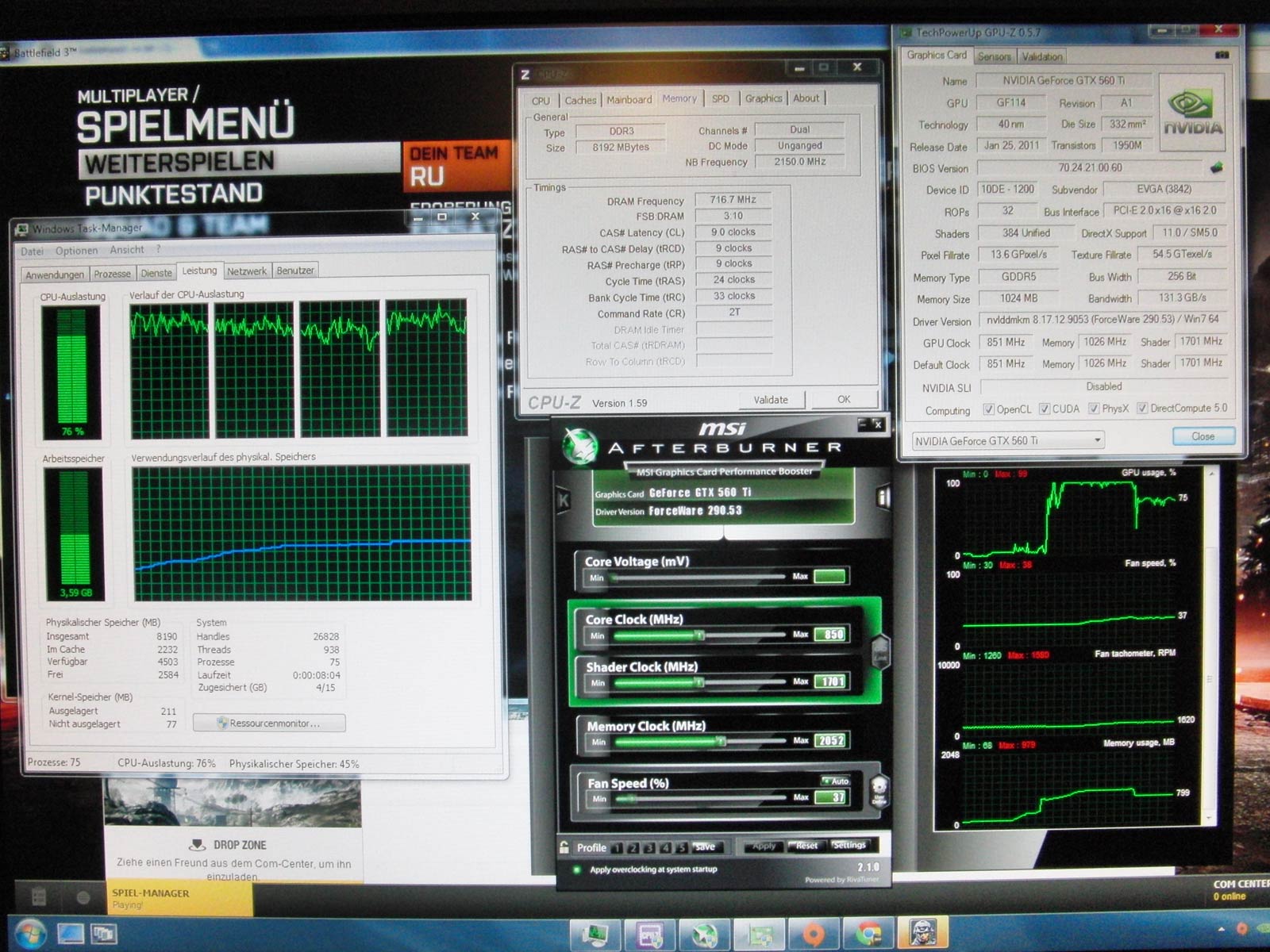The width and height of the screenshot is (1270, 952).
Task: Click CPU-Z Validate button
Action: pos(771,400)
